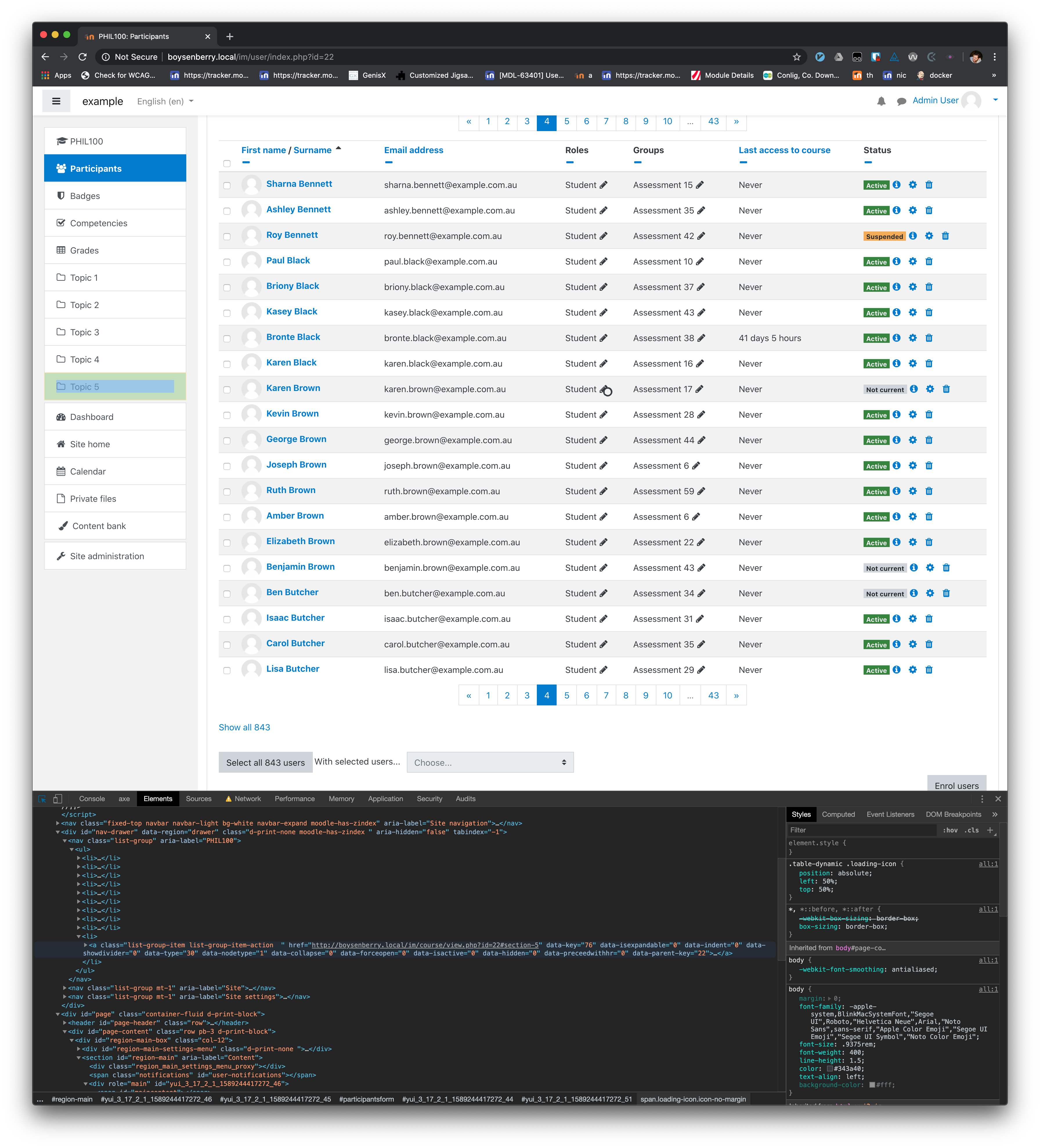The image size is (1040, 1148).
Task: Open enrolment info icon for Bronte Black
Action: coord(896,338)
